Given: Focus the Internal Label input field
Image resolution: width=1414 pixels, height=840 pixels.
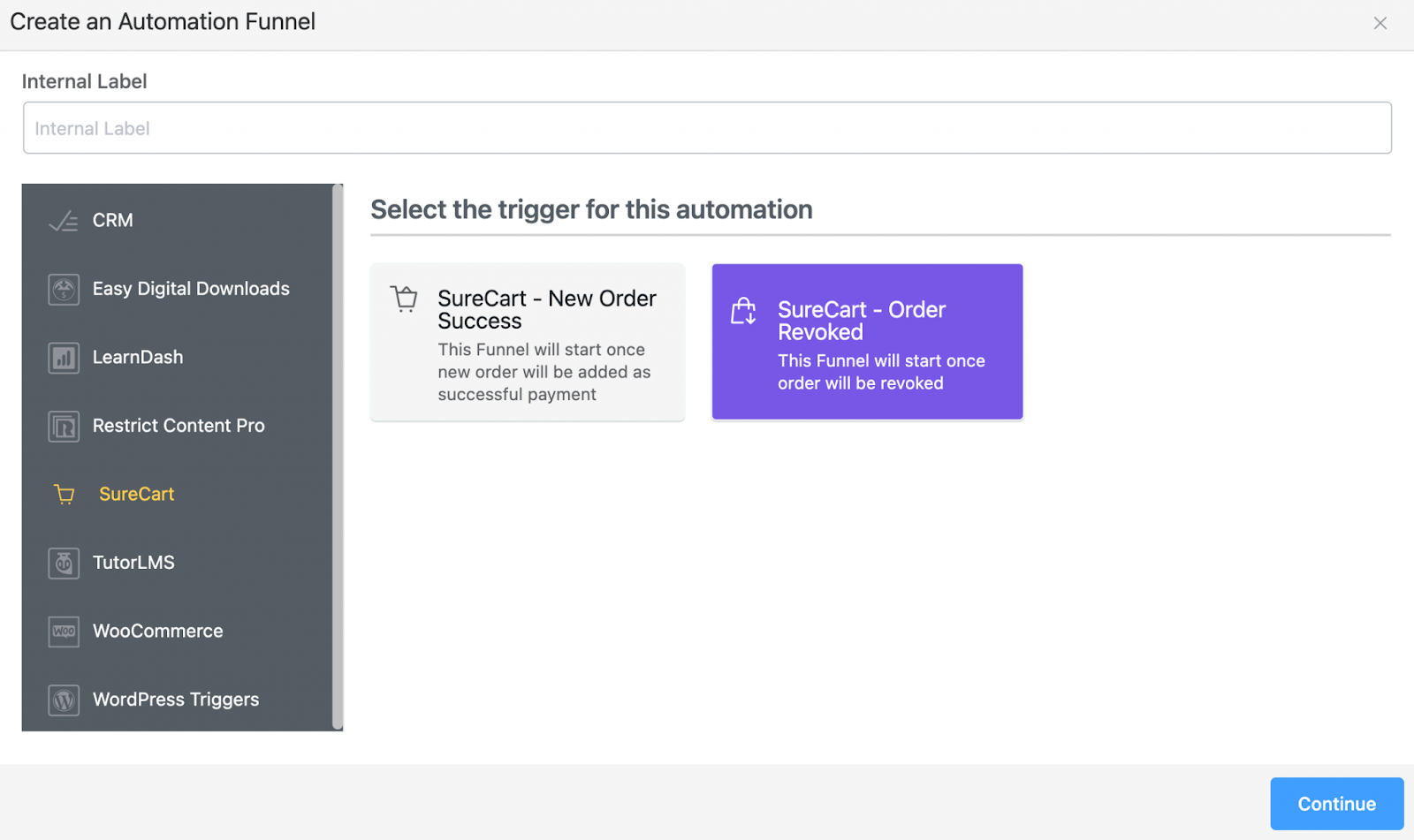Looking at the screenshot, I should [x=707, y=128].
